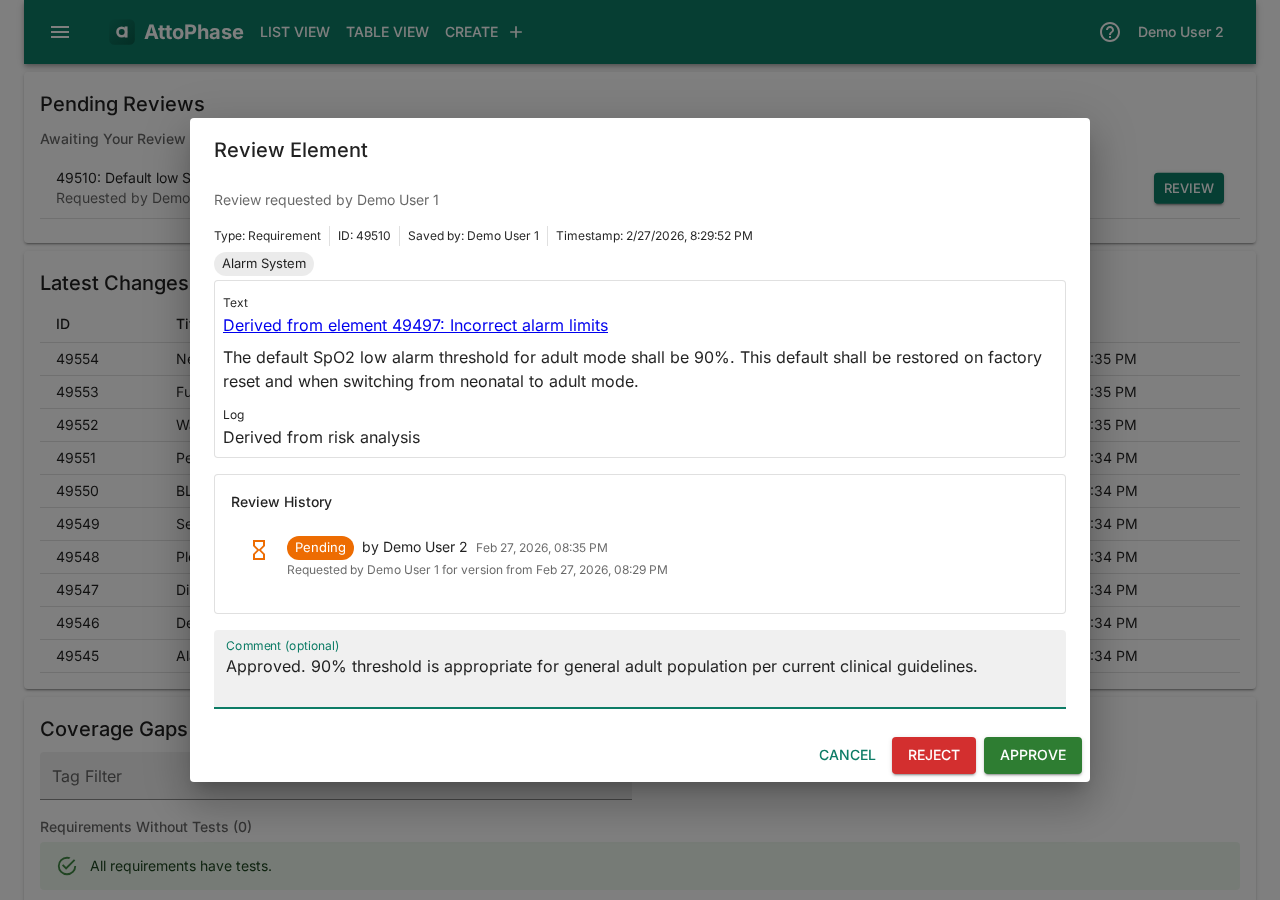Click the Alarm System tag chip

[263, 263]
